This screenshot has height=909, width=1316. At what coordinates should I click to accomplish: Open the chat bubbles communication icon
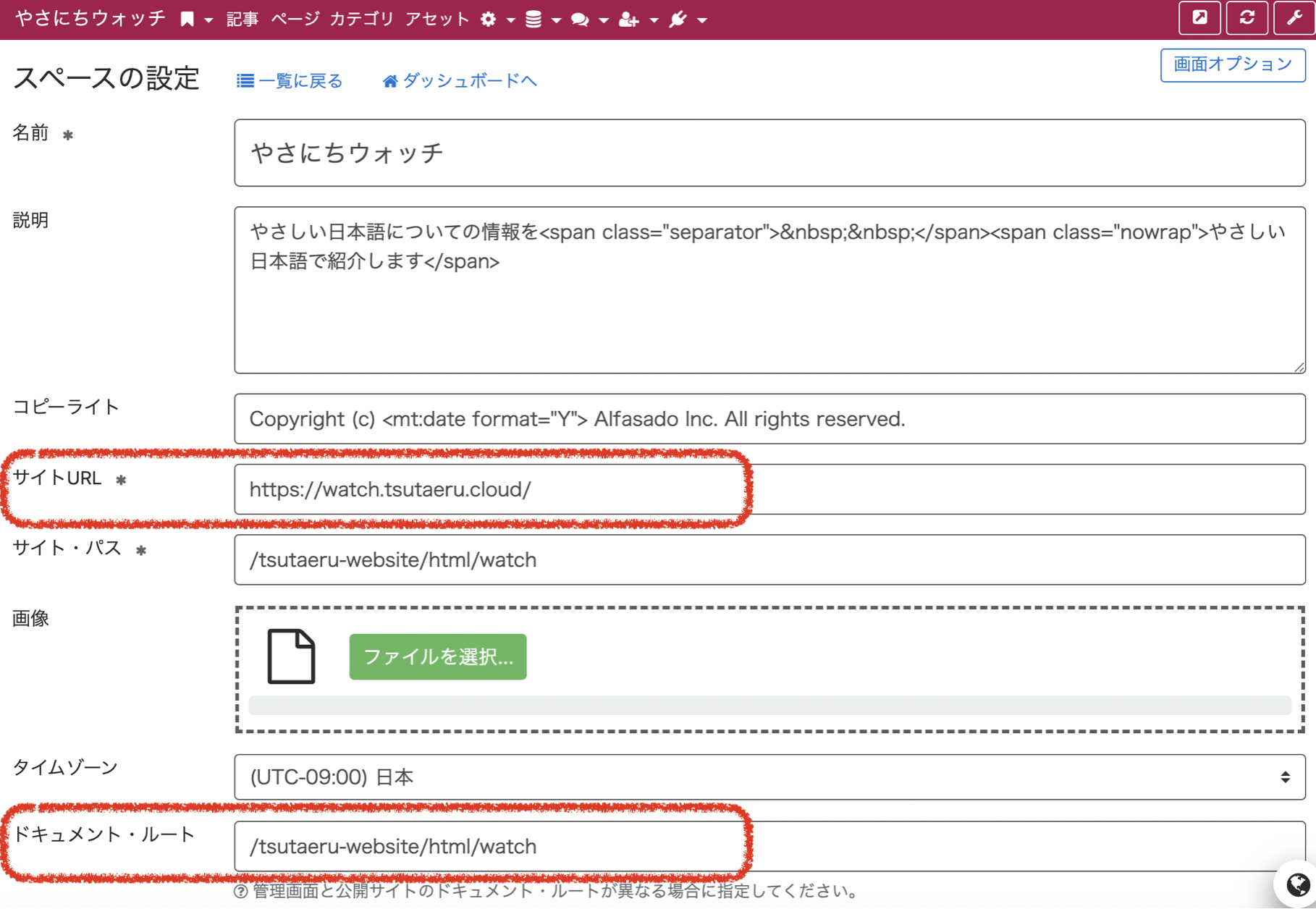click(x=580, y=19)
